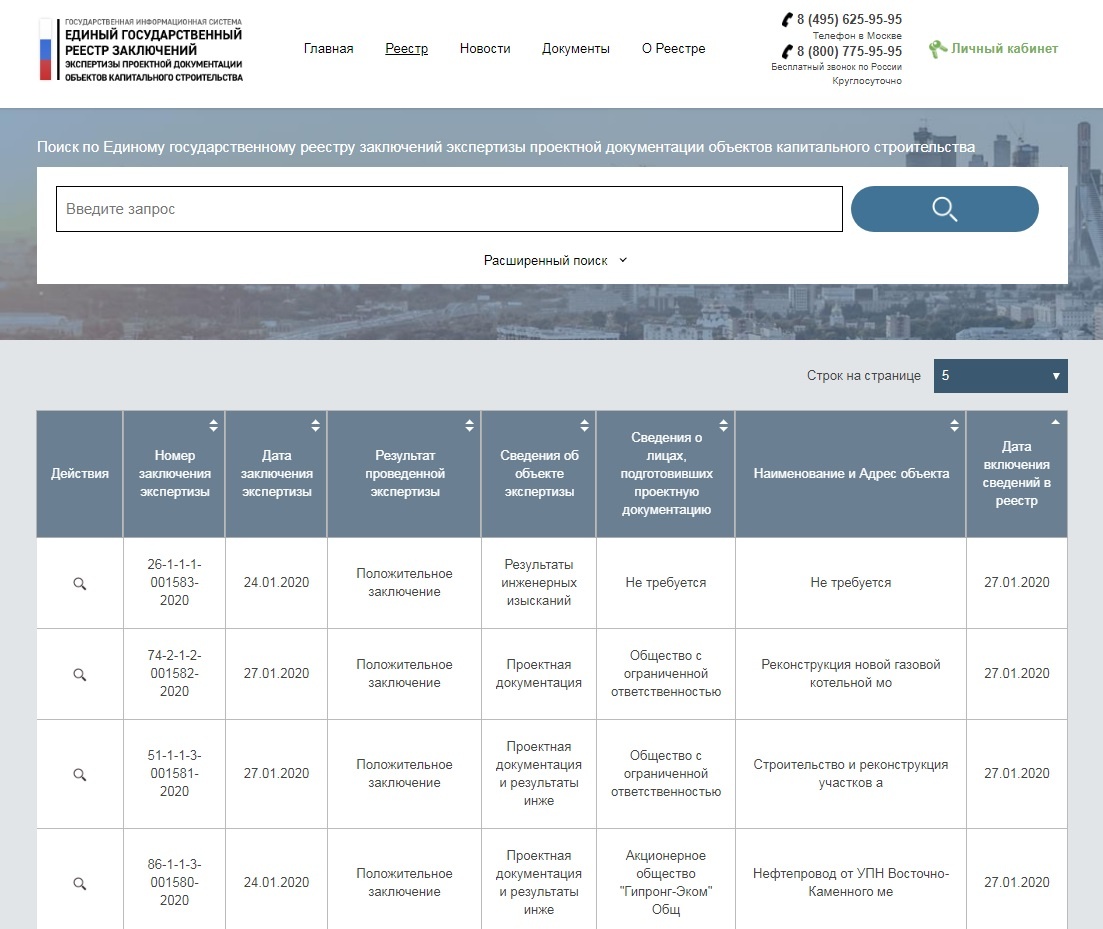
Task: Select the cell 74-2-1-2-001582-2020
Action: [x=174, y=673]
